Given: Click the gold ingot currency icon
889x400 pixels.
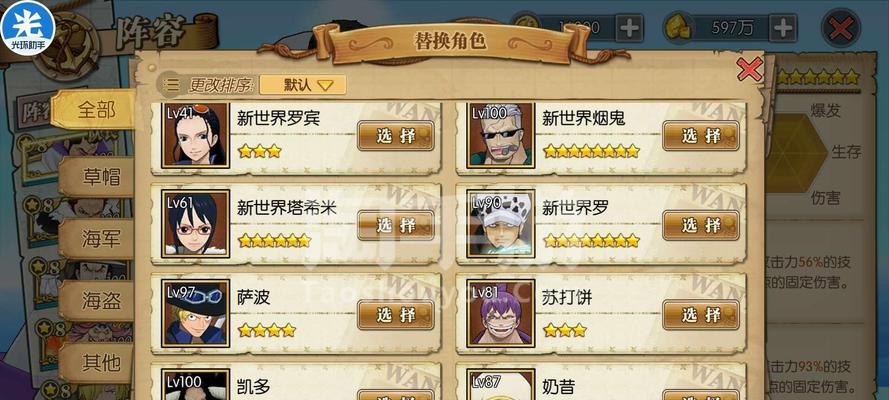Looking at the screenshot, I should [677, 28].
